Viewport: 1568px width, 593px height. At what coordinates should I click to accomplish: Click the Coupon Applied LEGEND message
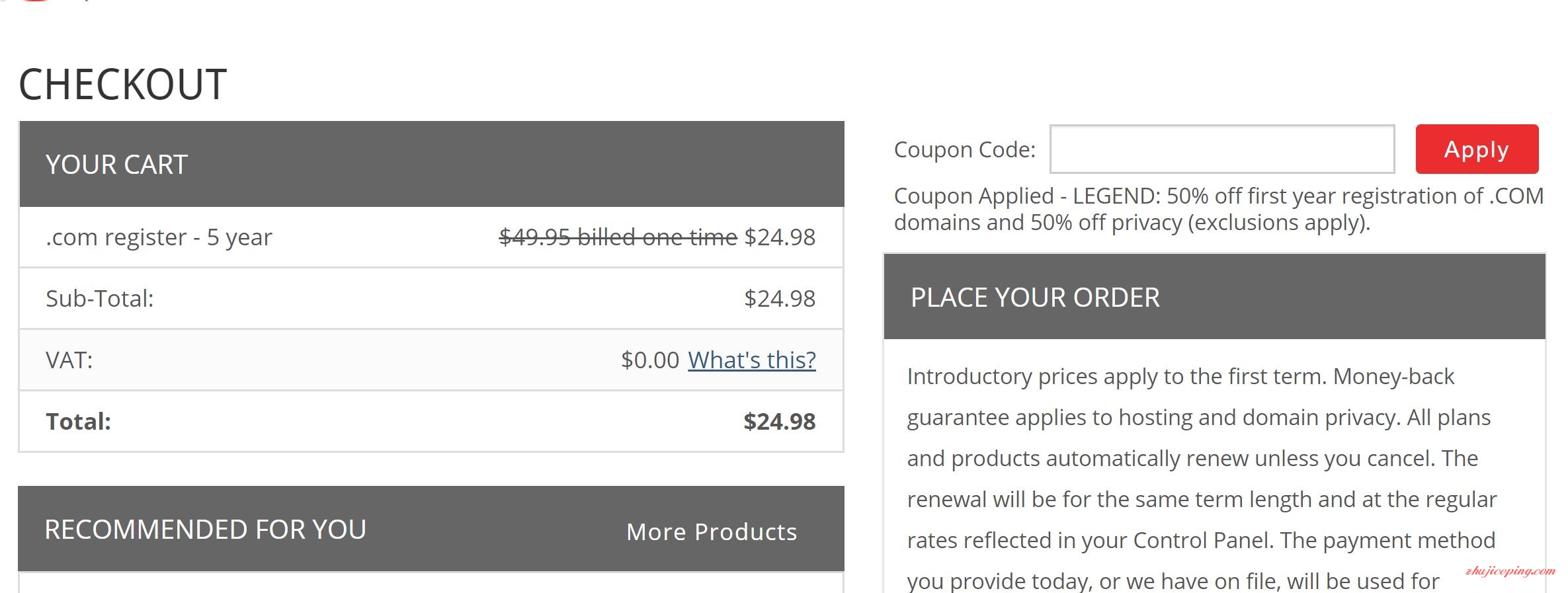[1219, 209]
